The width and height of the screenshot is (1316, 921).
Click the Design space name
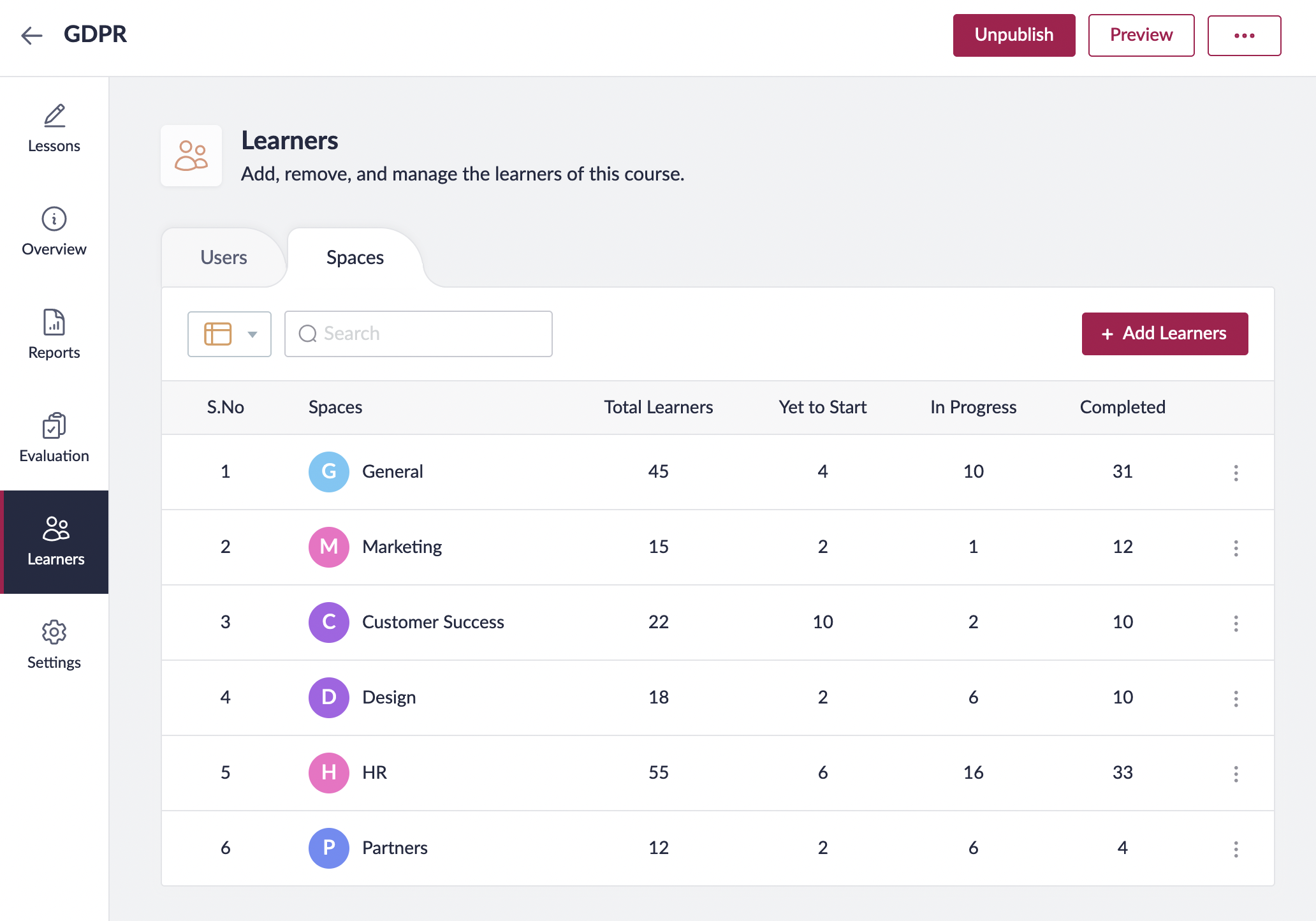[389, 697]
